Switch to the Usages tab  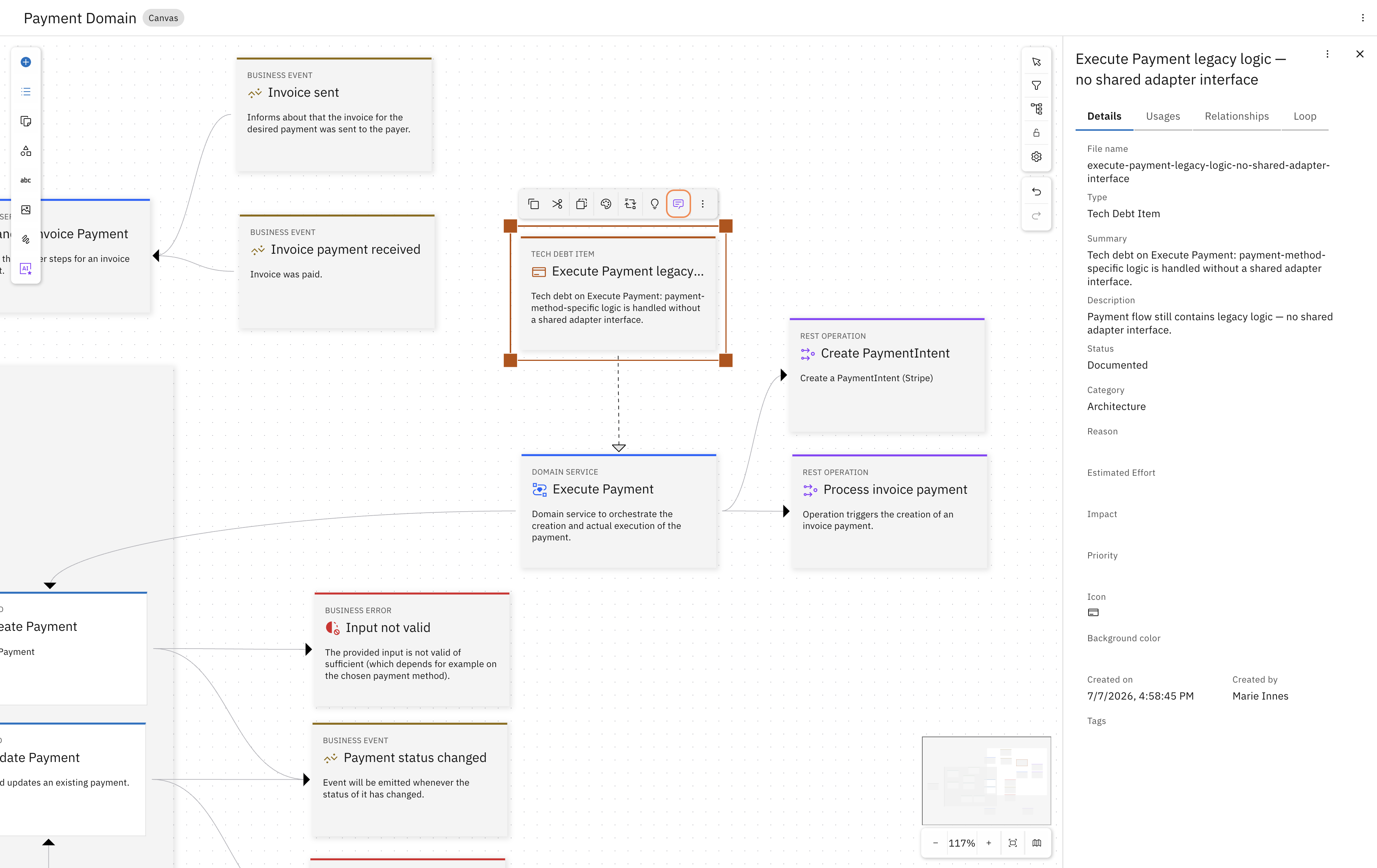coord(1162,116)
